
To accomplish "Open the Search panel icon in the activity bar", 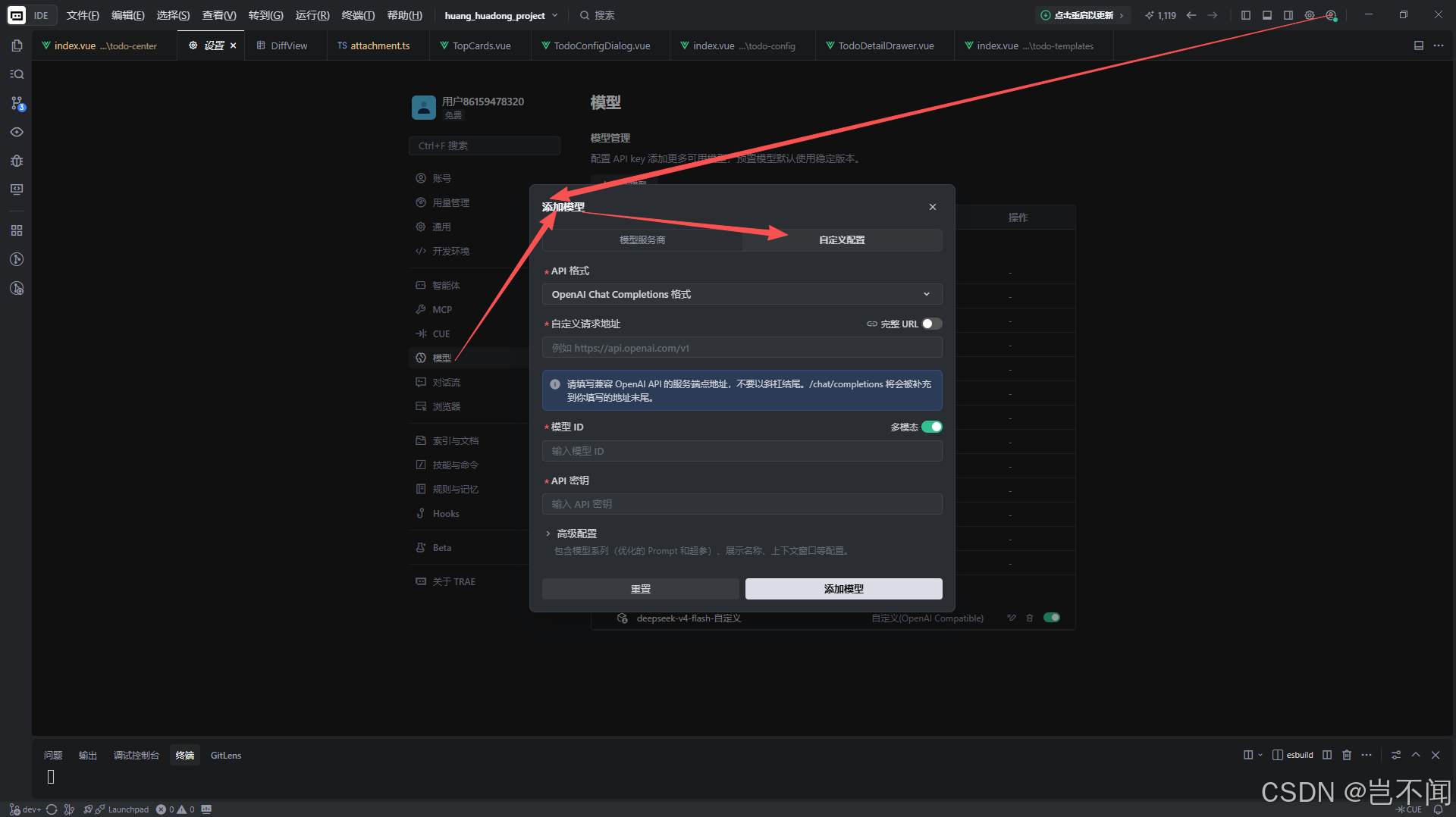I will (x=17, y=74).
